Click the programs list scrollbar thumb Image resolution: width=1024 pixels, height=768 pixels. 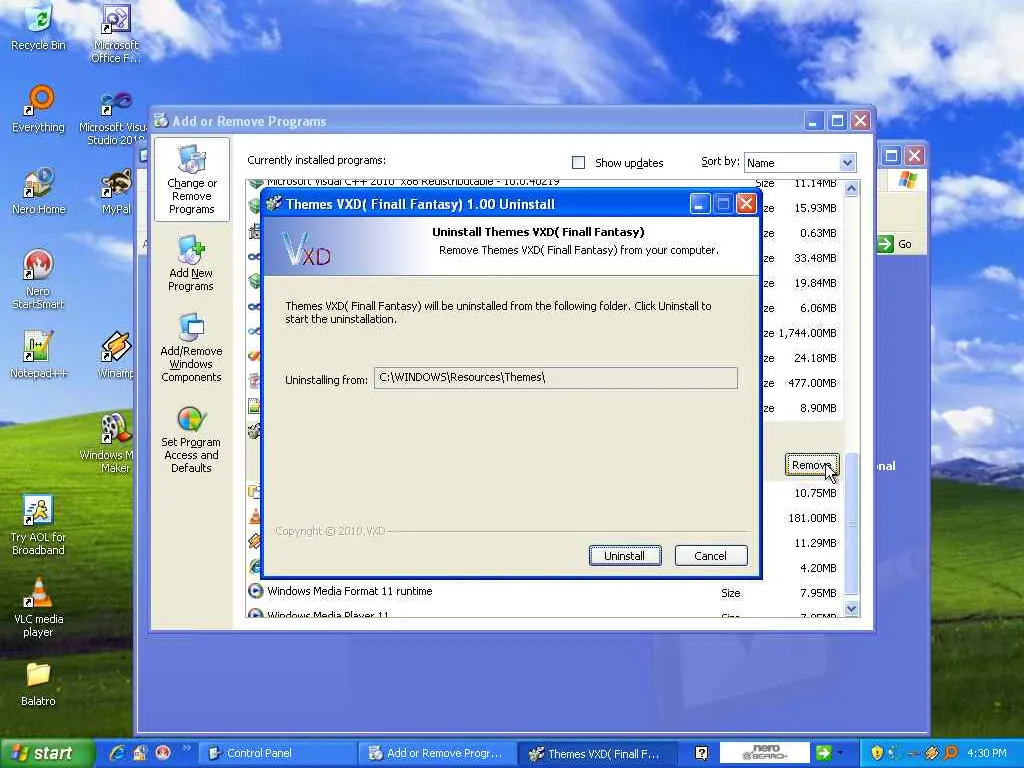pyautogui.click(x=851, y=524)
